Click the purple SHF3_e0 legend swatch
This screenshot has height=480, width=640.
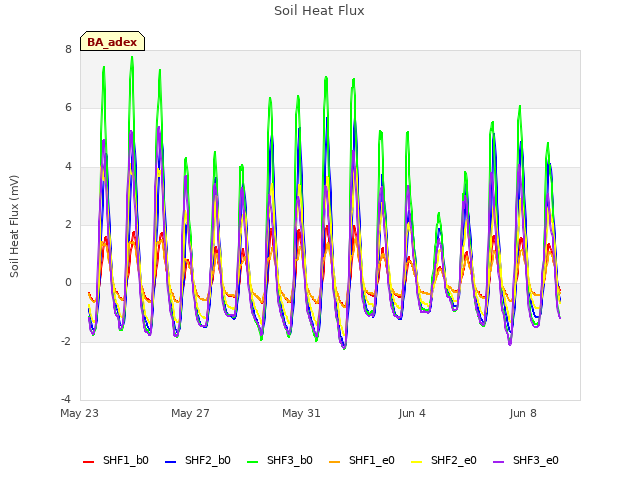coord(499,462)
